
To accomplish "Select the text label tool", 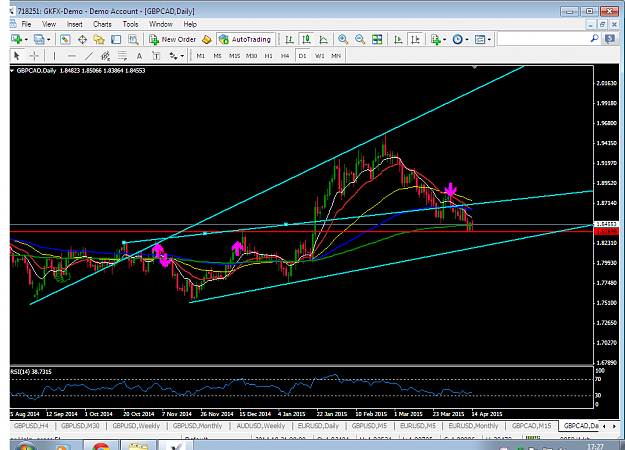I will tap(156, 56).
